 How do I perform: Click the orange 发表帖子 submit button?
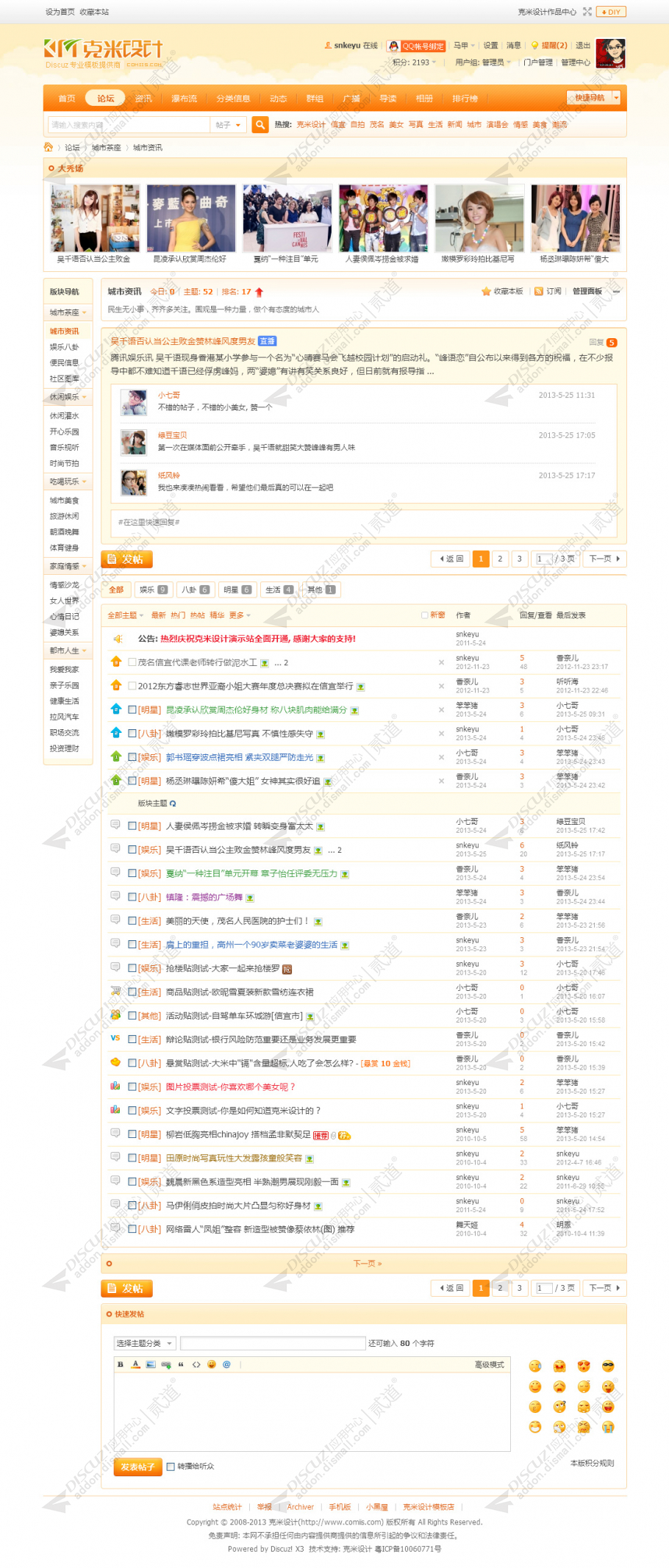(137, 1467)
